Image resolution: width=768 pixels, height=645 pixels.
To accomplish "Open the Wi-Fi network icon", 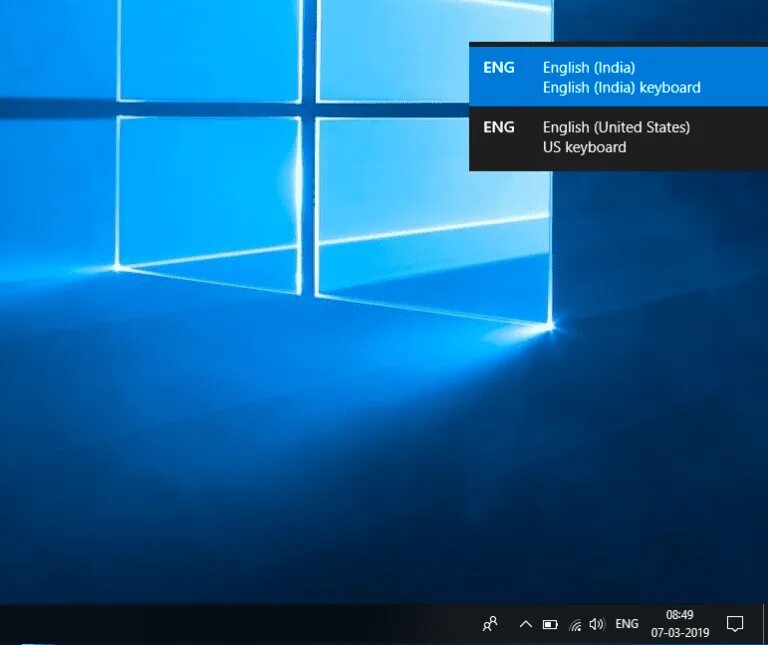I will click(x=575, y=624).
